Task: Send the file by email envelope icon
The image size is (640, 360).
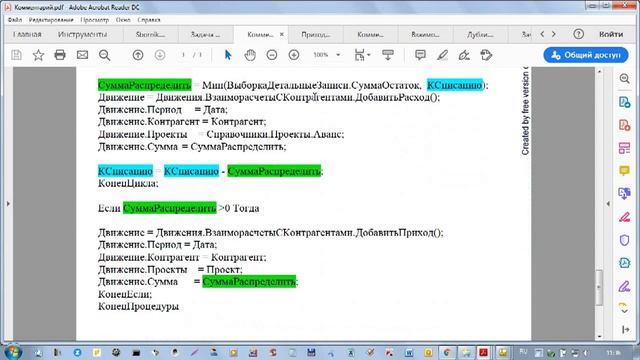Action: [x=82, y=55]
